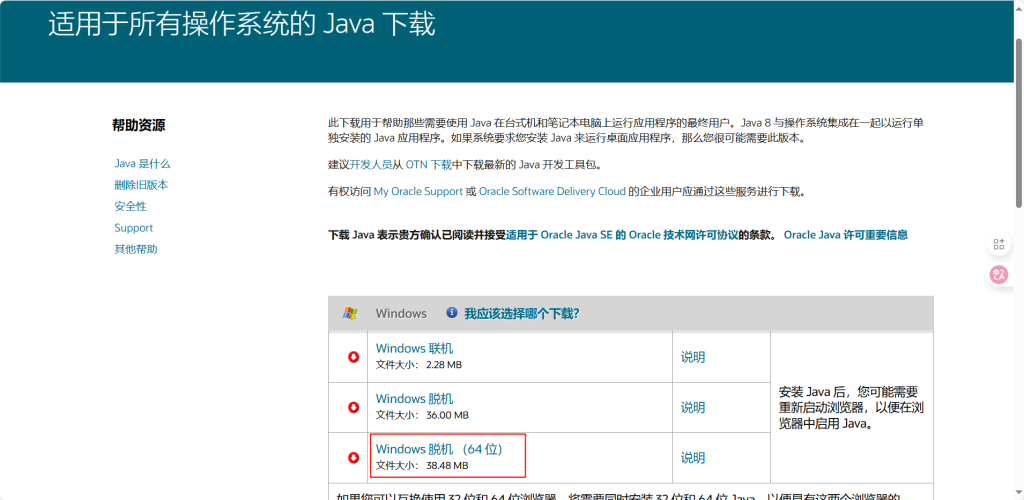Click the red download icon beside Windows 联机
Image resolution: width=1024 pixels, height=500 pixels.
(353, 357)
